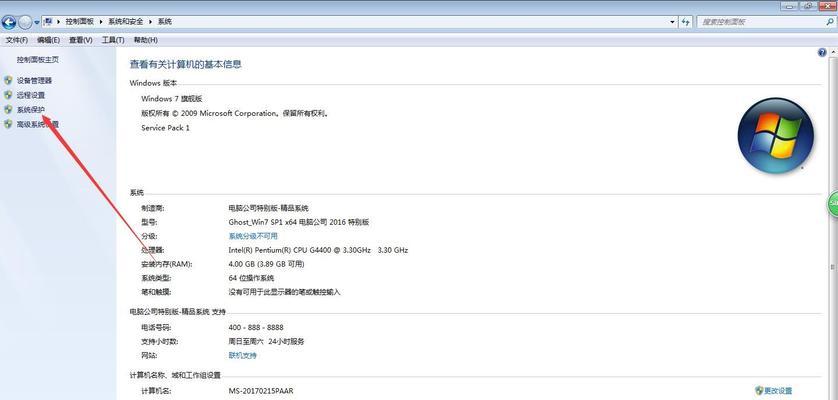Open recent pages dropdown next to Forward
The width and height of the screenshot is (838, 400).
click(x=37, y=22)
